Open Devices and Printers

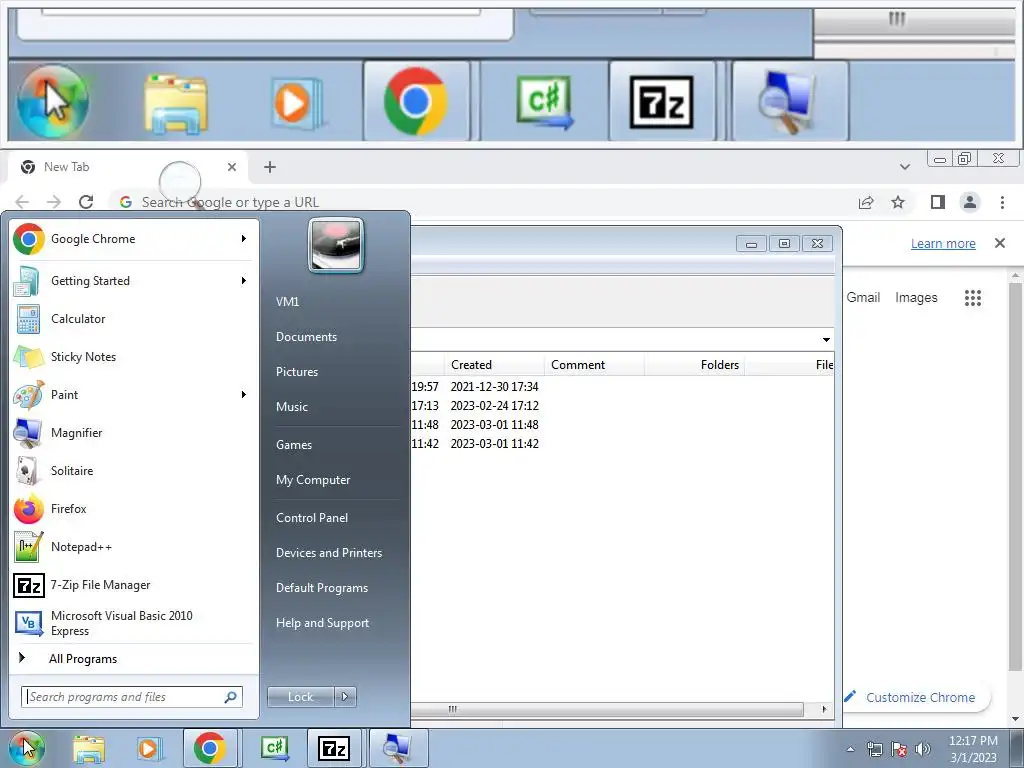[x=328, y=552]
